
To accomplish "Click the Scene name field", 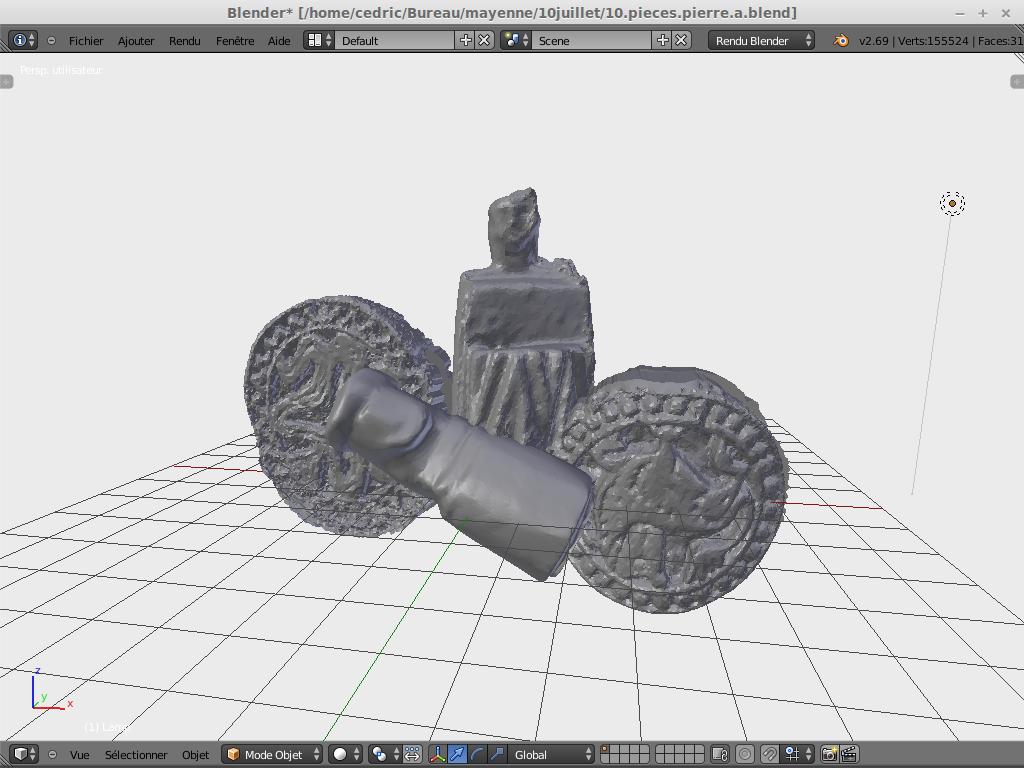I will click(x=592, y=41).
